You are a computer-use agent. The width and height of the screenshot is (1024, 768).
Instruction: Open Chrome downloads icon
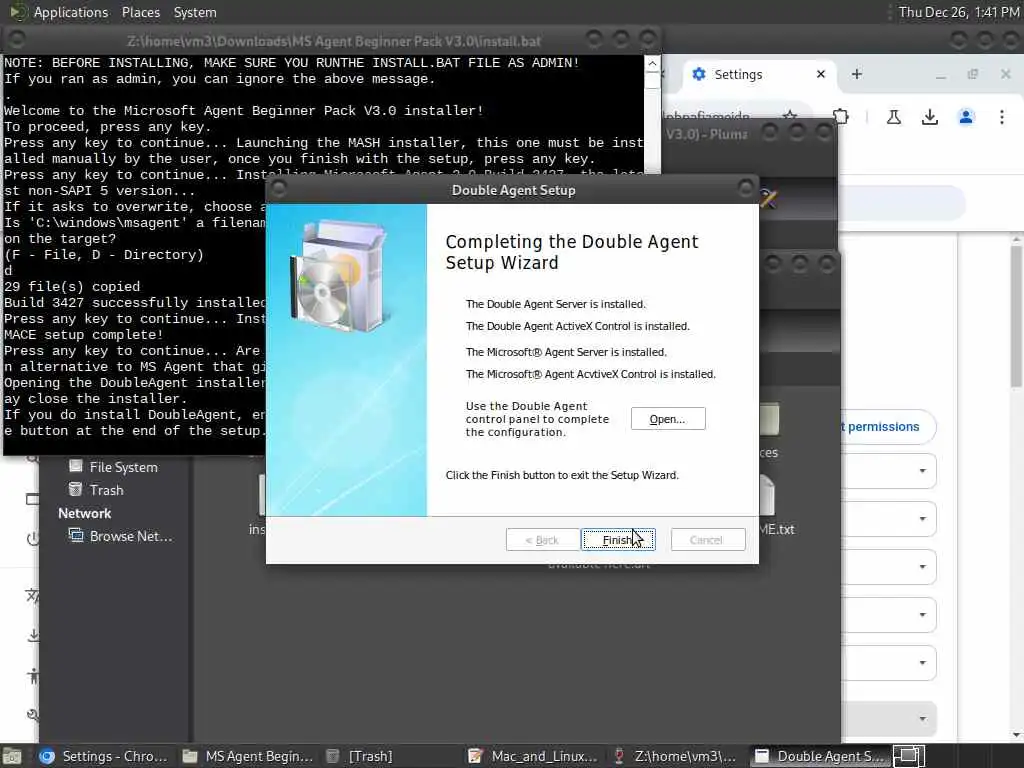930,117
